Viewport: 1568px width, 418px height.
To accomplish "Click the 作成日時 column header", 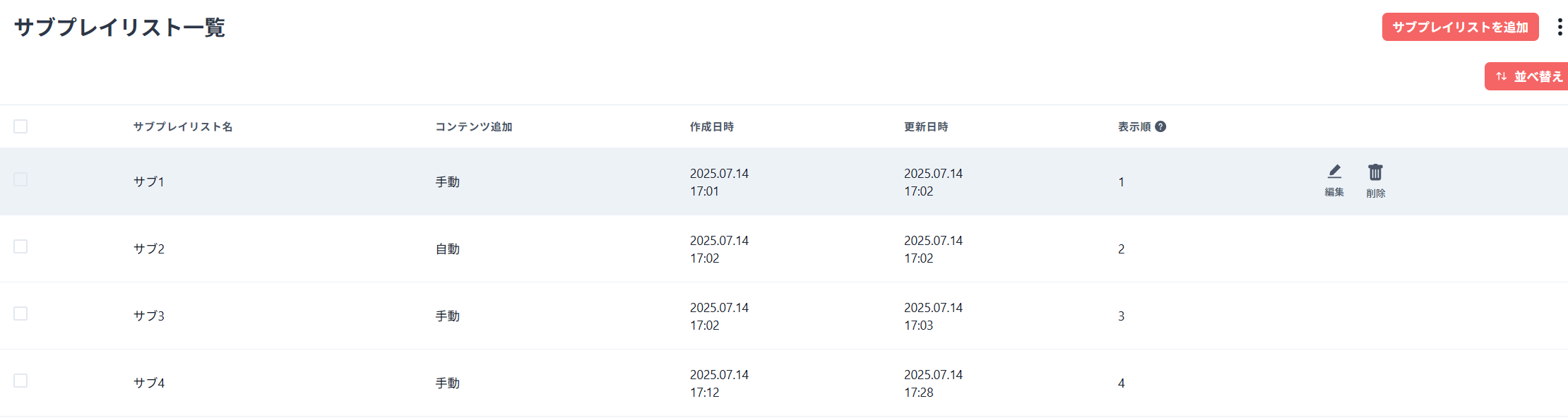I will tap(711, 126).
